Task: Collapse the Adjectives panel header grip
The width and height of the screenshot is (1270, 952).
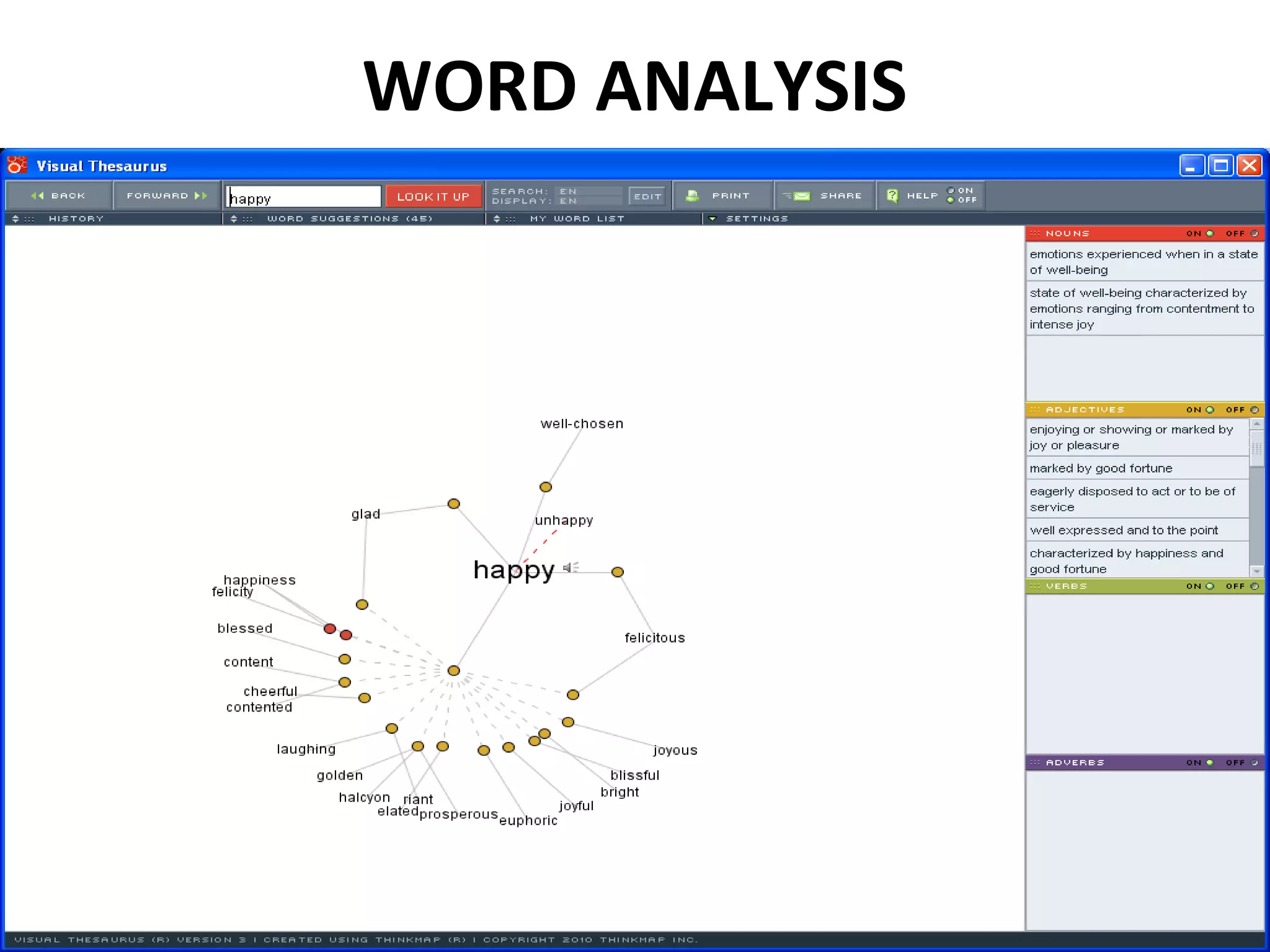Action: (1035, 410)
